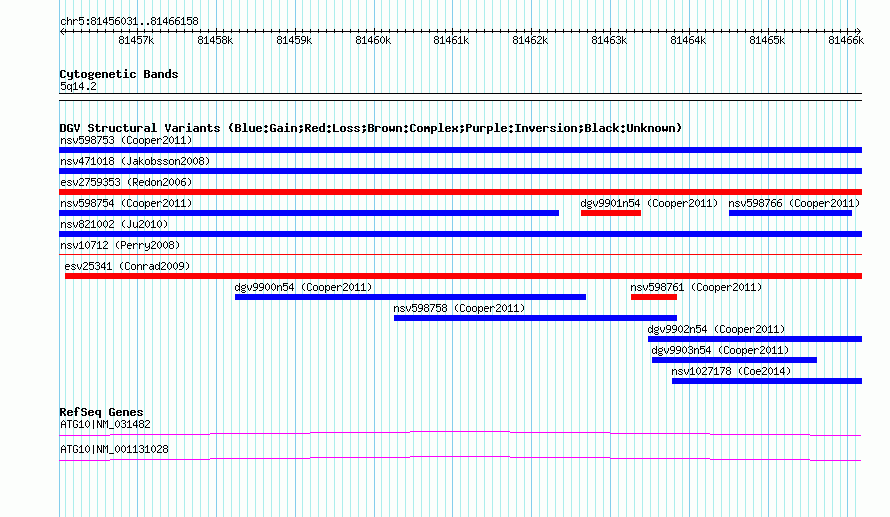The height and width of the screenshot is (517, 890).
Task: Click the ATG10|NM_001131028 gene track line
Action: coord(460,459)
